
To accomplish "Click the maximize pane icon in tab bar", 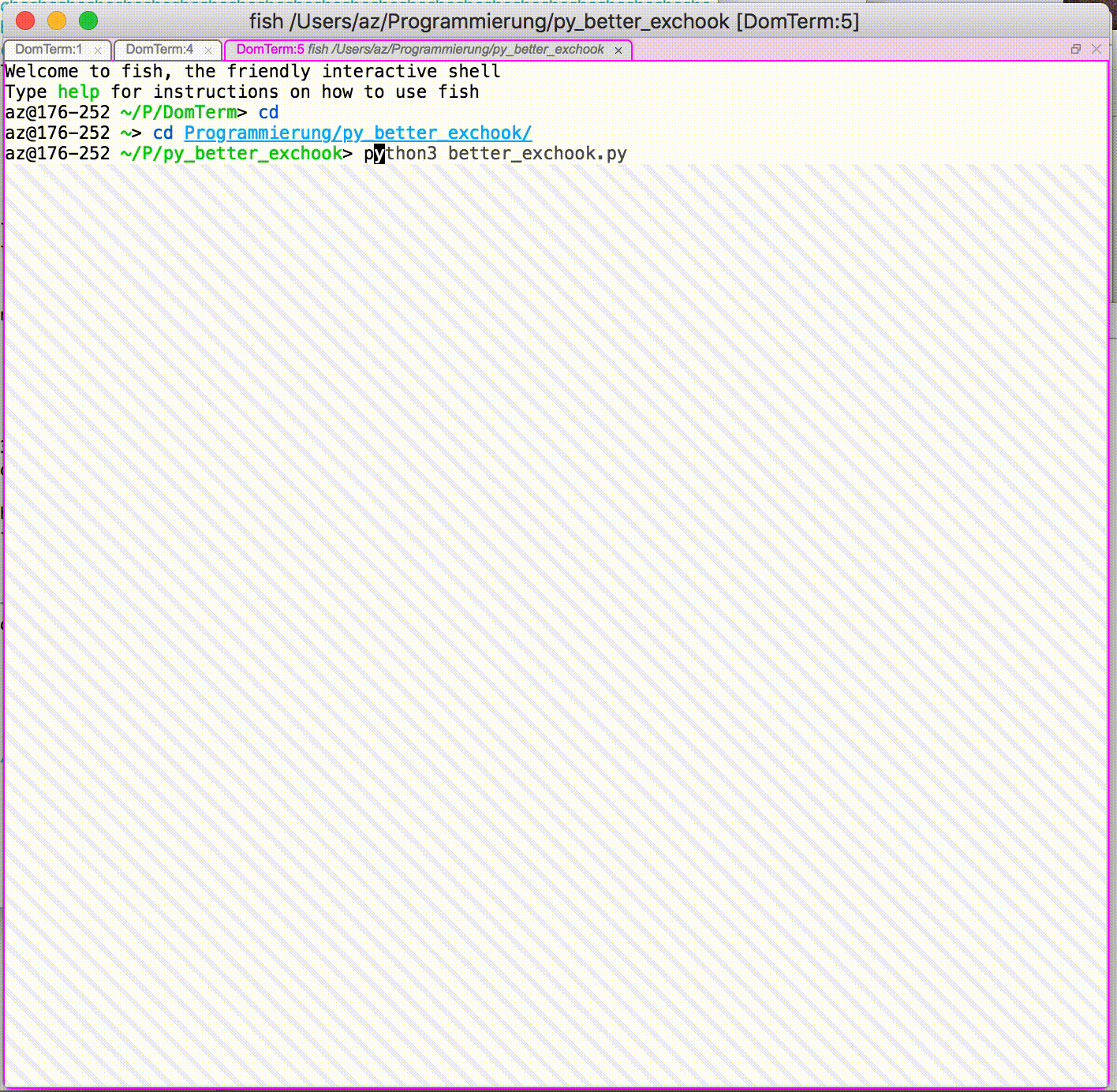I will tap(1075, 49).
